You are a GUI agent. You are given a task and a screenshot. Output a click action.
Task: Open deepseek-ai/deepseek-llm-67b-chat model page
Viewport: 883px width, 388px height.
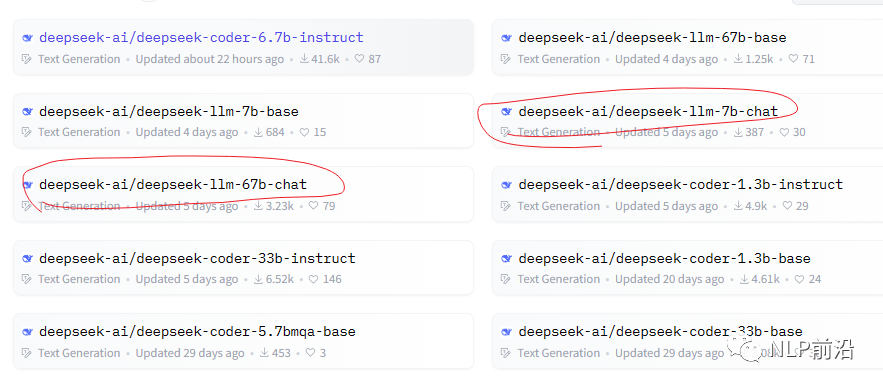click(173, 185)
